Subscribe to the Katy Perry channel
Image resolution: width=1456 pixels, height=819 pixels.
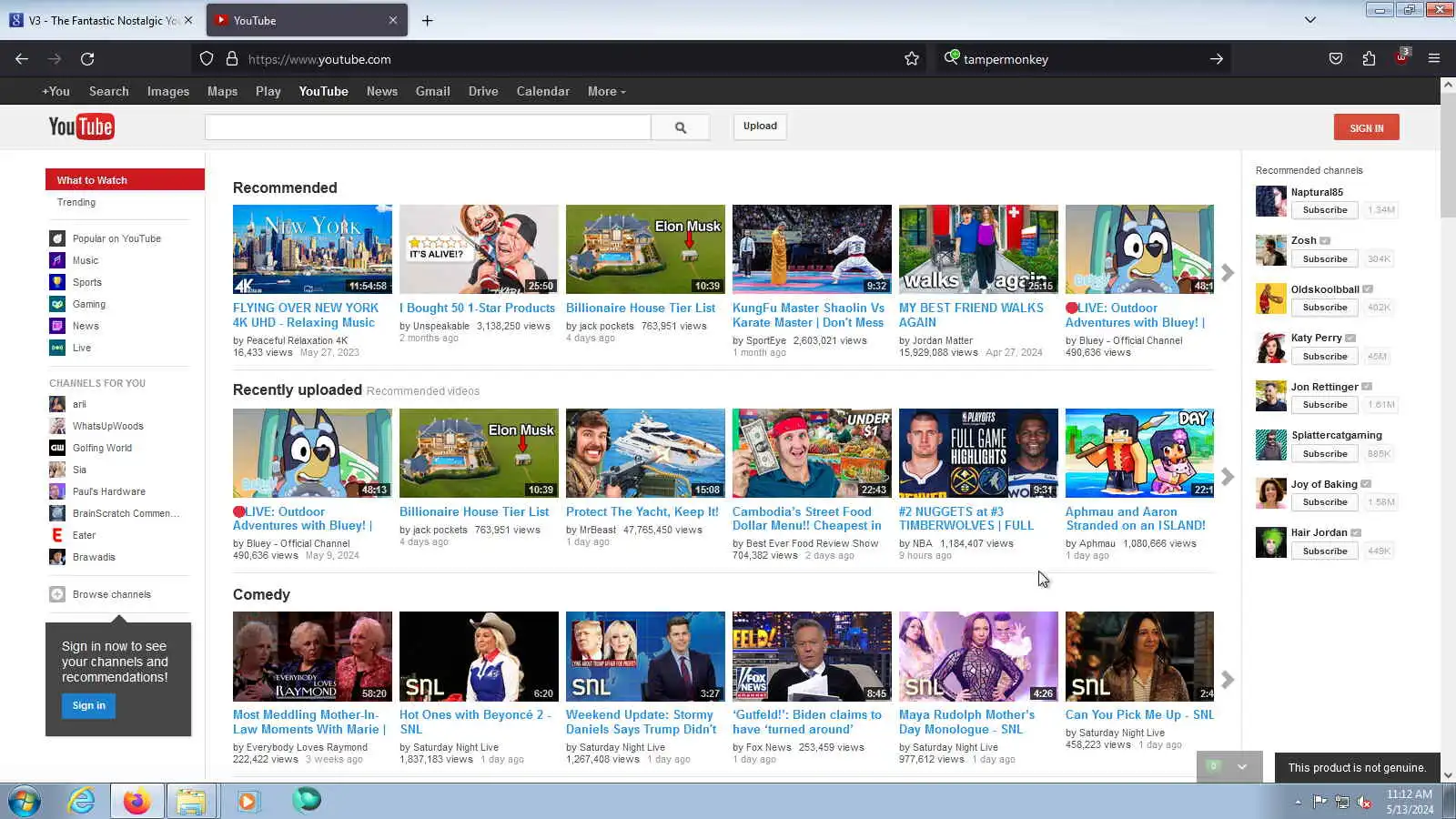1325,356
